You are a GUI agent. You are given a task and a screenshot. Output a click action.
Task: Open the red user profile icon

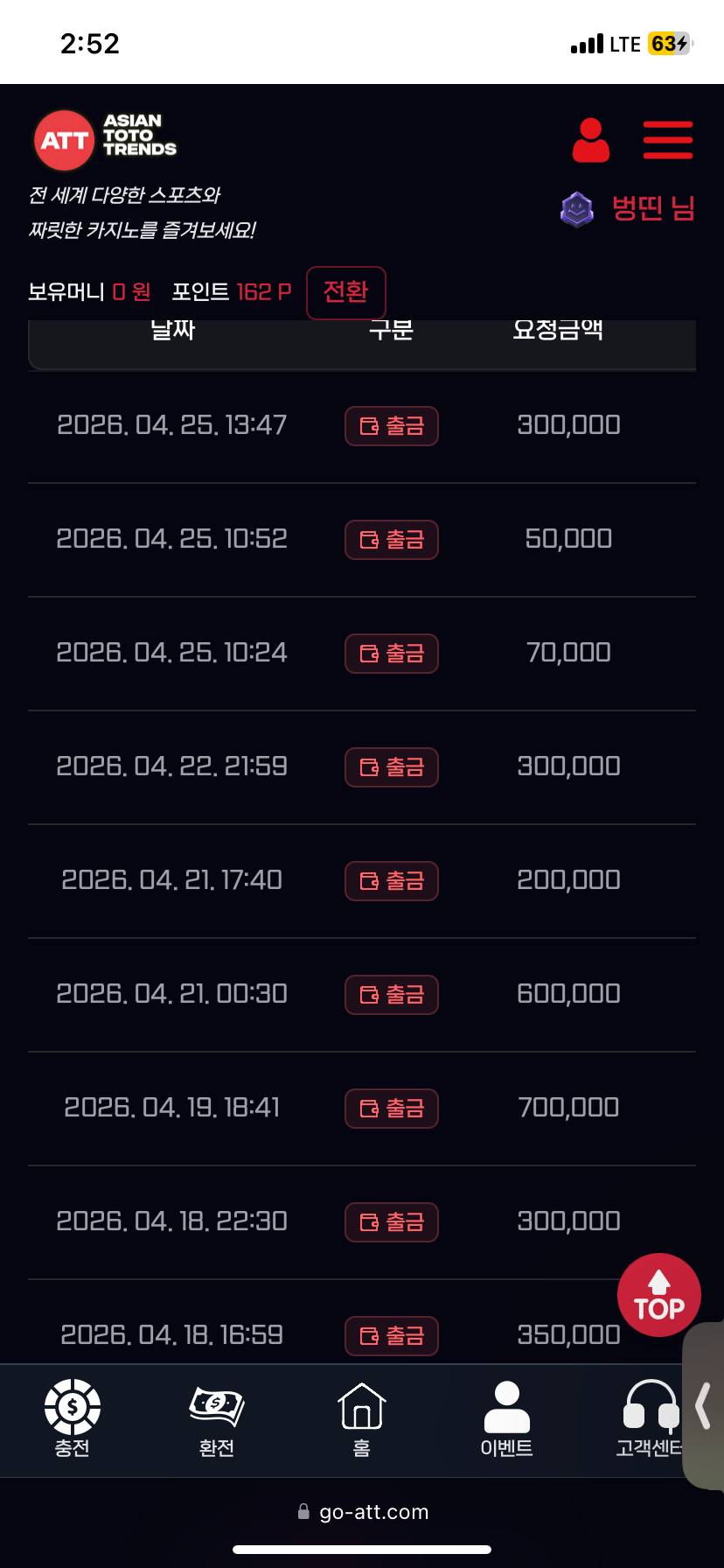coord(590,140)
